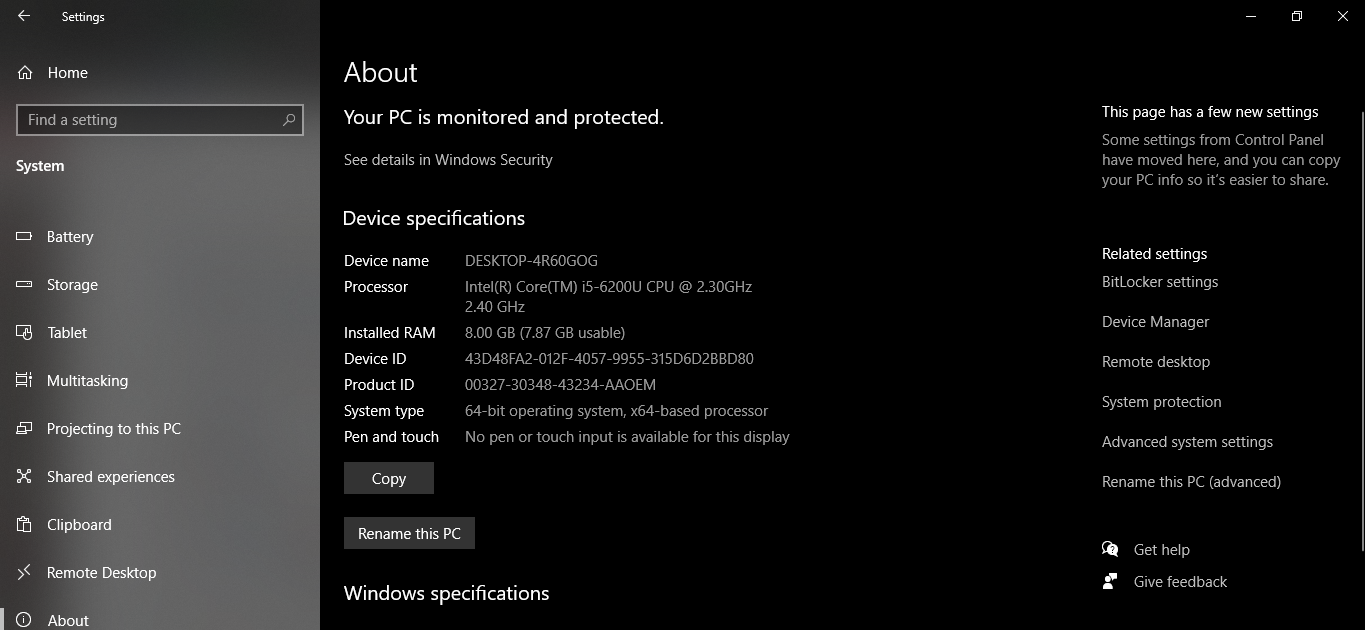The height and width of the screenshot is (630, 1365).
Task: Open System protection settings
Action: [x=1161, y=401]
